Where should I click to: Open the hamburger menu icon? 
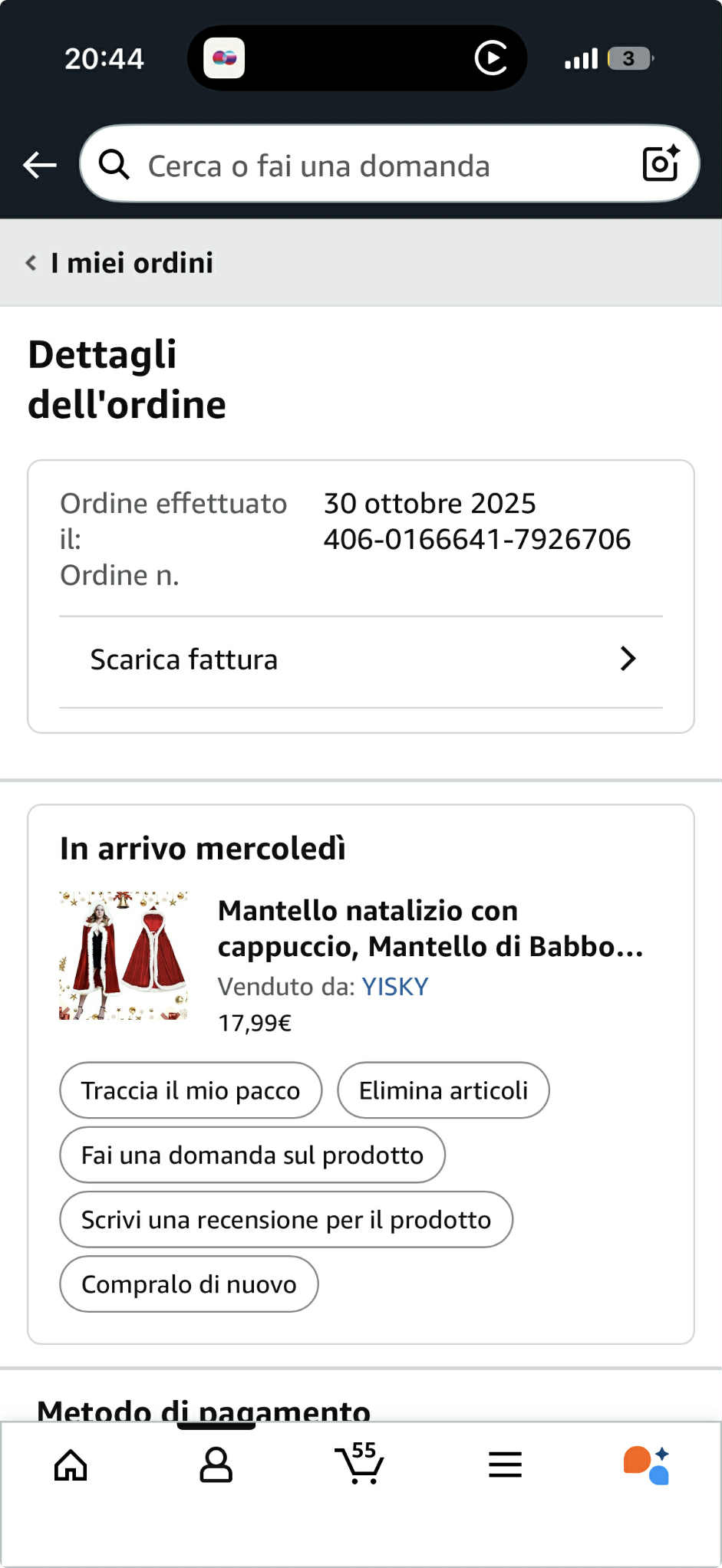pyautogui.click(x=505, y=1464)
